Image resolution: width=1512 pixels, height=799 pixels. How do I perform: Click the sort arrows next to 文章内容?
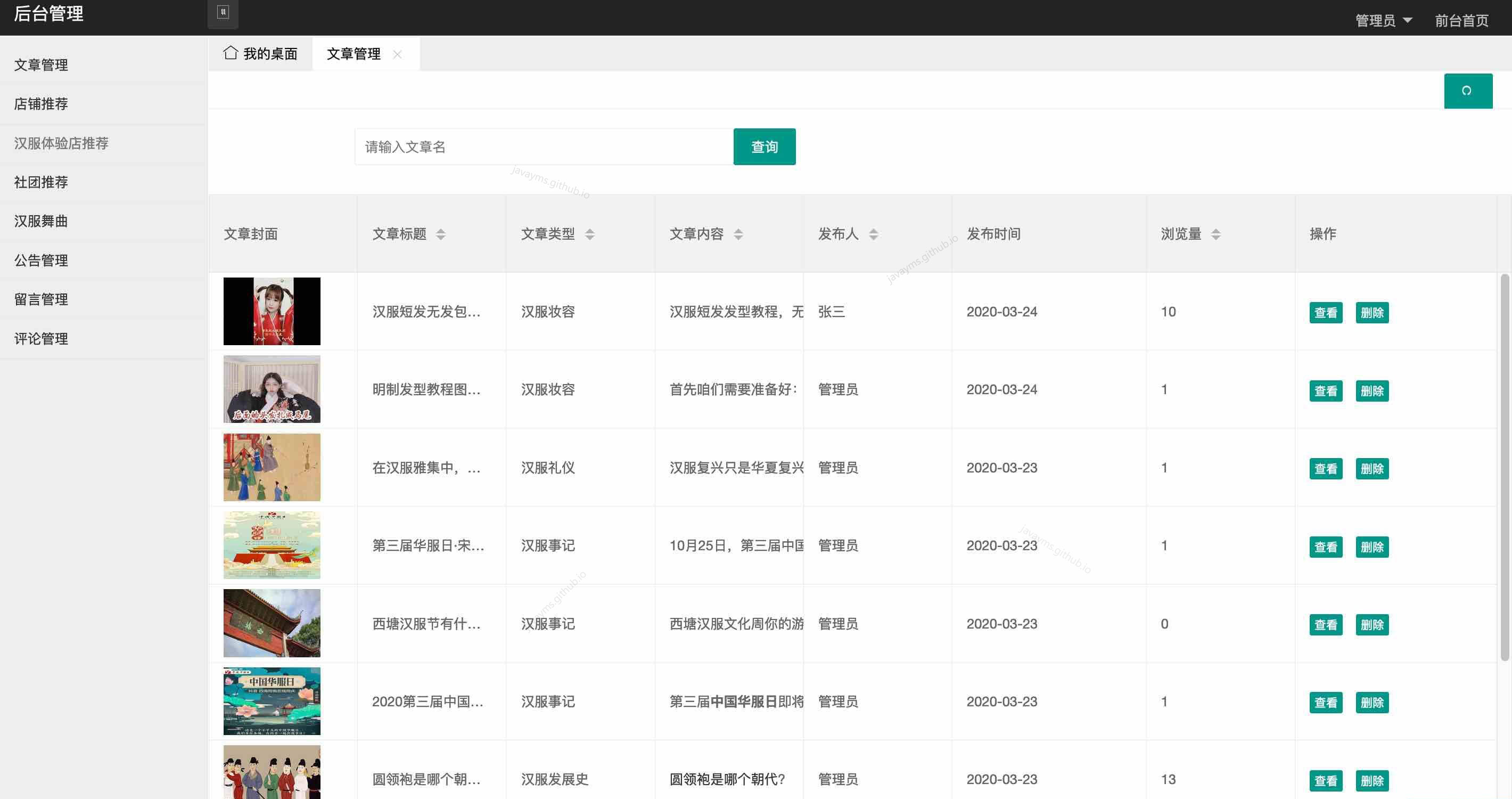coord(739,234)
